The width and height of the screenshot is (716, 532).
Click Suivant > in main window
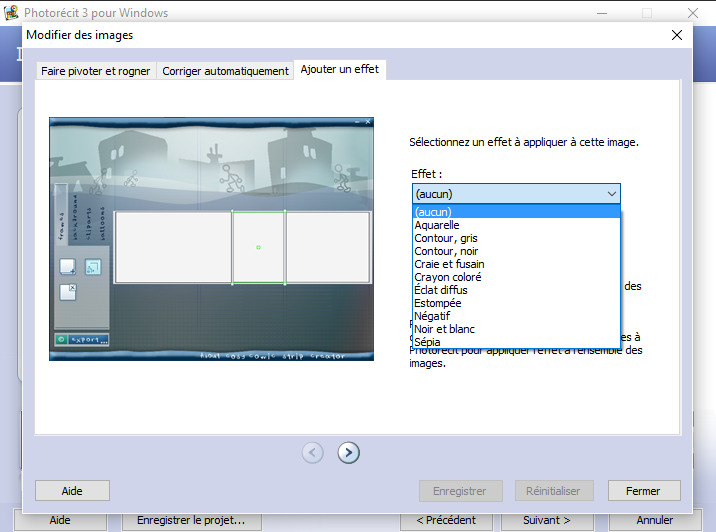(x=547, y=521)
